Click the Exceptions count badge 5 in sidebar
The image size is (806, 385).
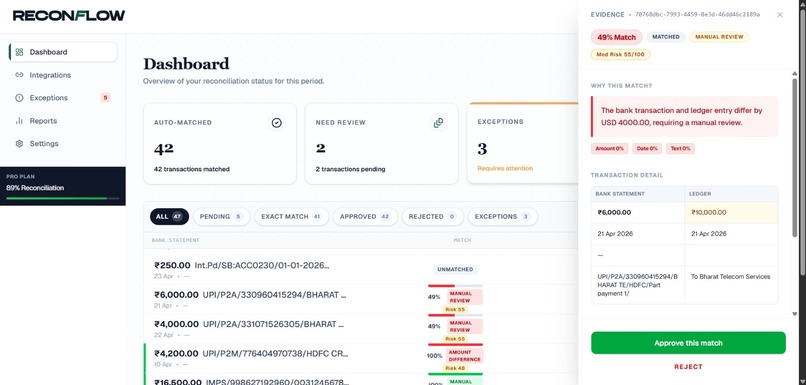(105, 98)
